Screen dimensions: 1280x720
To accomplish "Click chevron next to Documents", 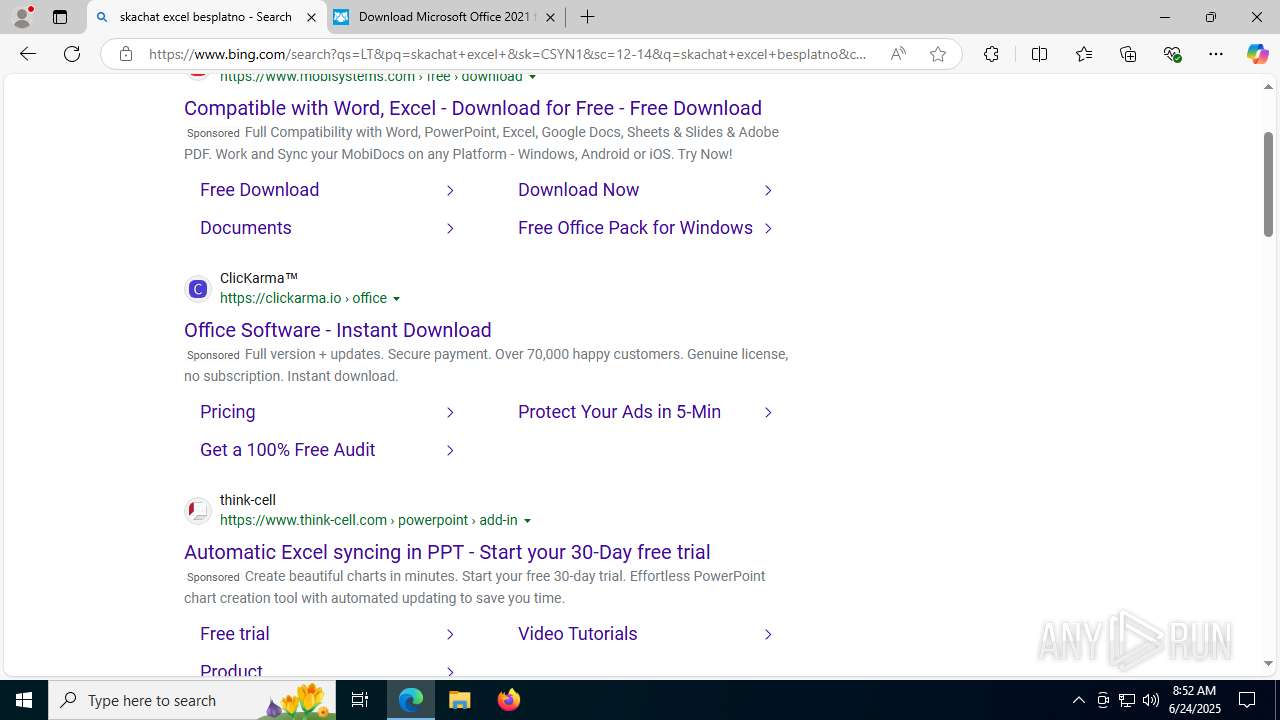I will click(x=450, y=229).
